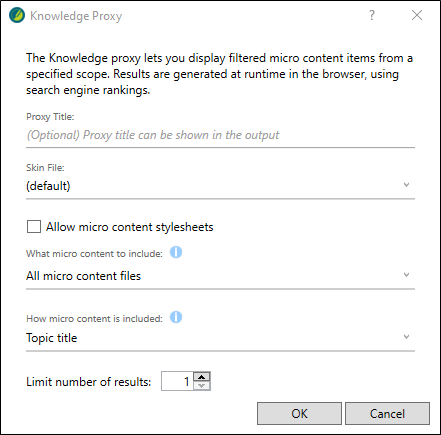Click the Cancel button
441x435 pixels.
coord(387,413)
